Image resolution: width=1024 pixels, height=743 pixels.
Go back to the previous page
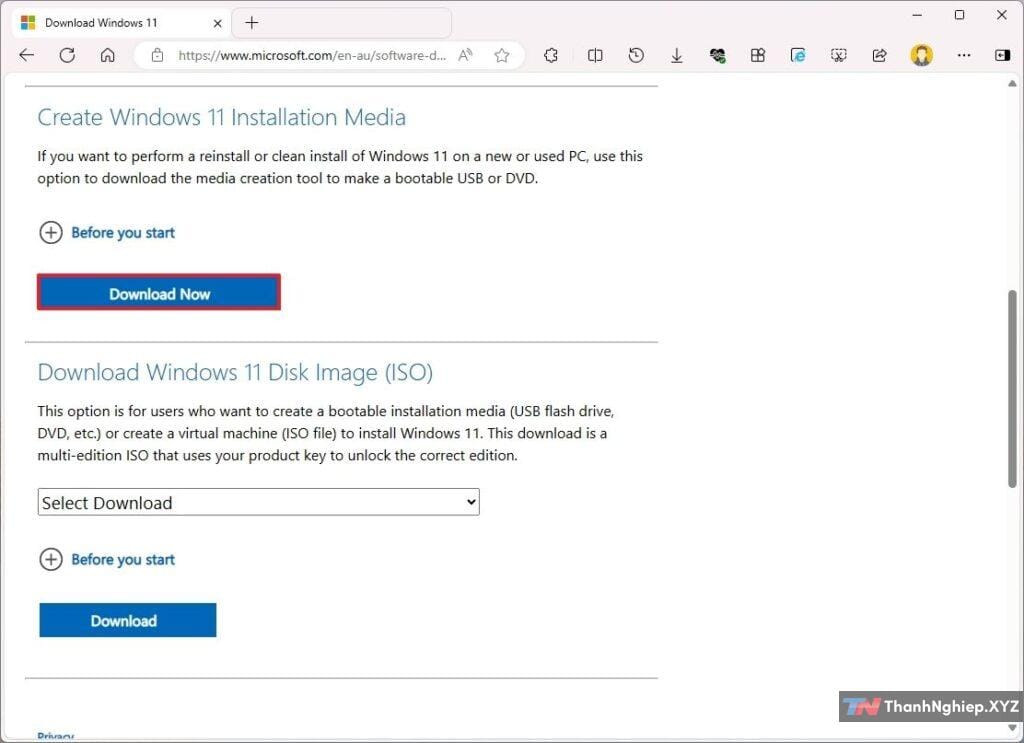(27, 55)
